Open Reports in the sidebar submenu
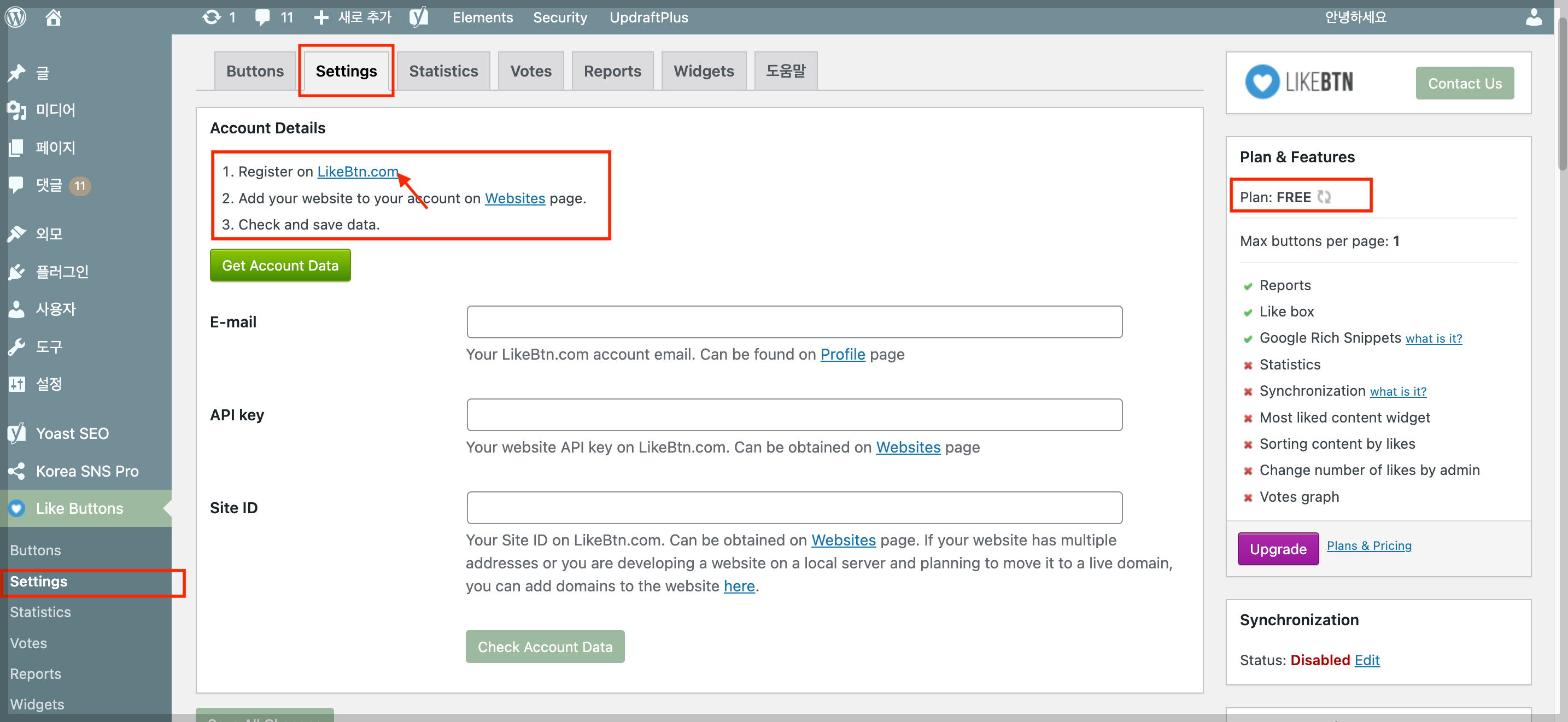 (x=36, y=673)
